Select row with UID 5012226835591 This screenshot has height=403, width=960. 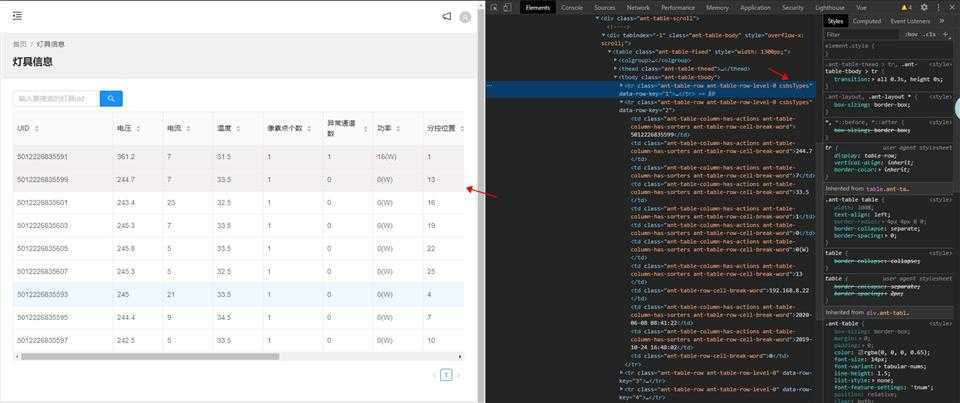238,157
